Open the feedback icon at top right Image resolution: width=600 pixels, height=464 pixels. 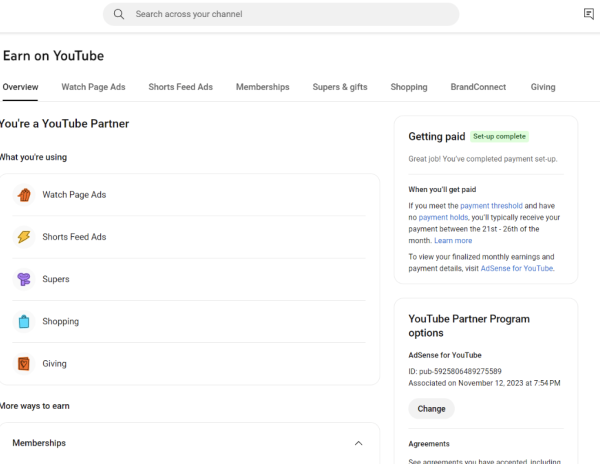click(589, 14)
